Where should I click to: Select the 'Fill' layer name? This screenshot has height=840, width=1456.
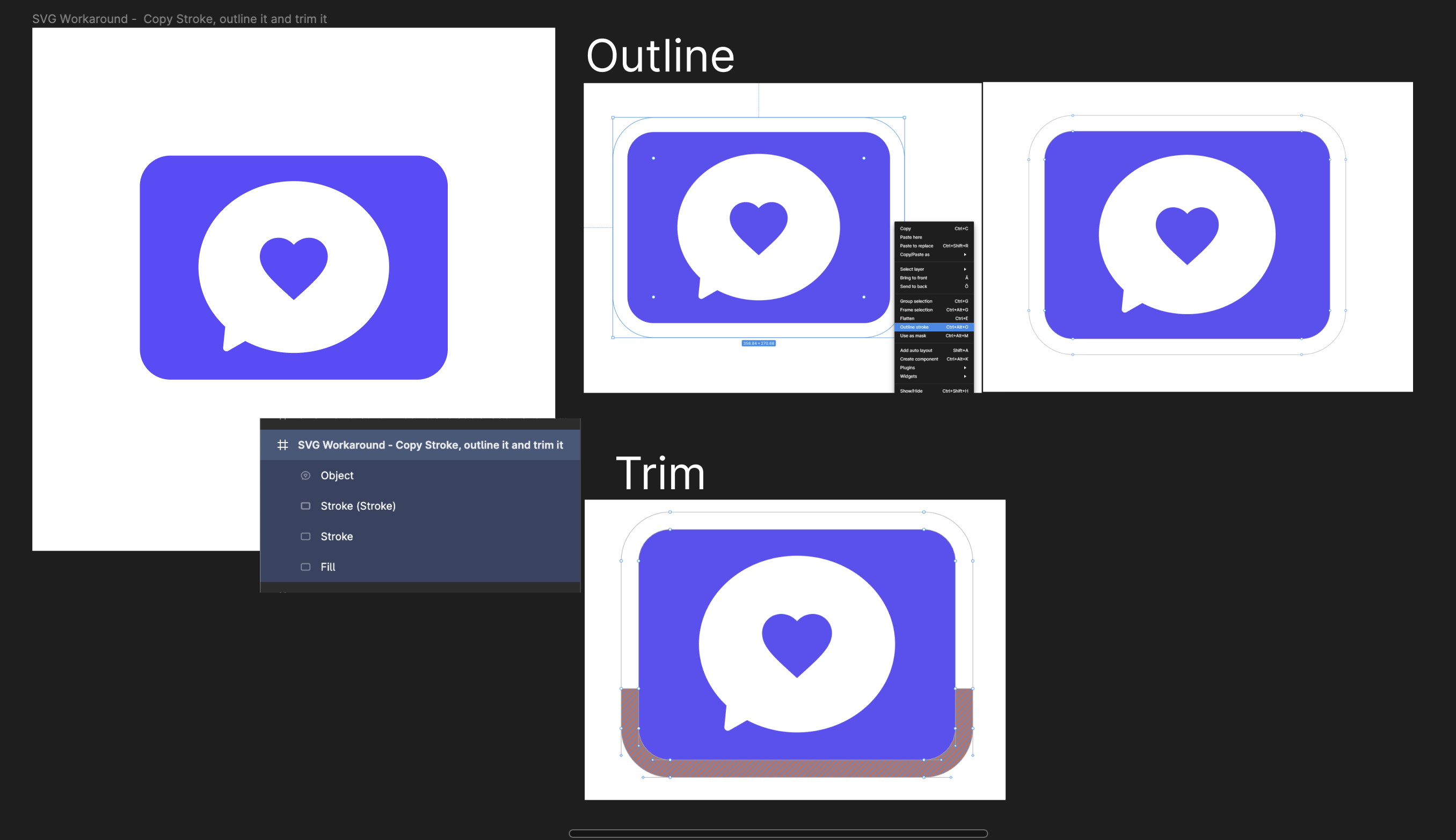(x=327, y=567)
